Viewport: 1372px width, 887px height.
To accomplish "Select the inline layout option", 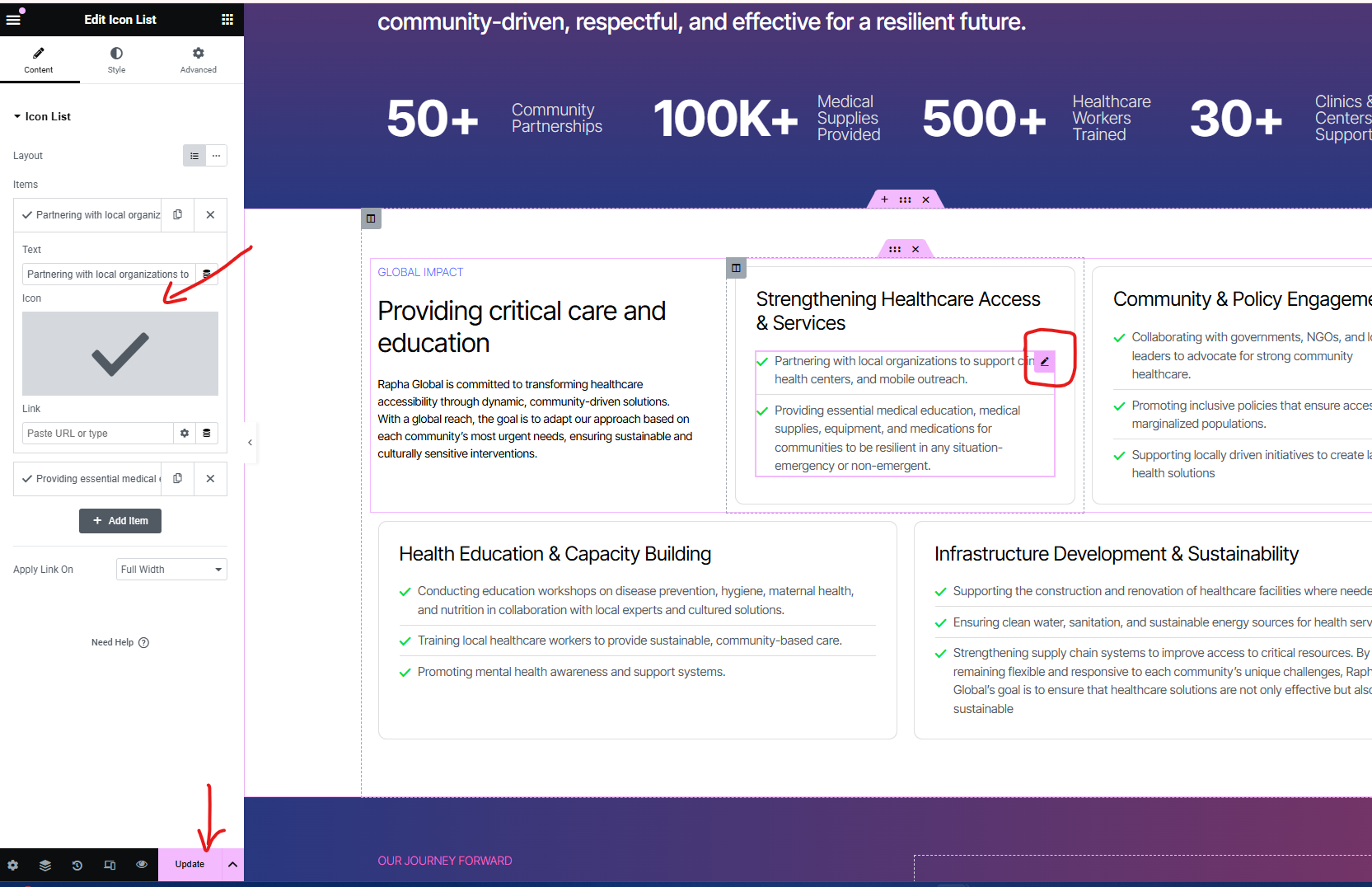I will click(x=216, y=156).
